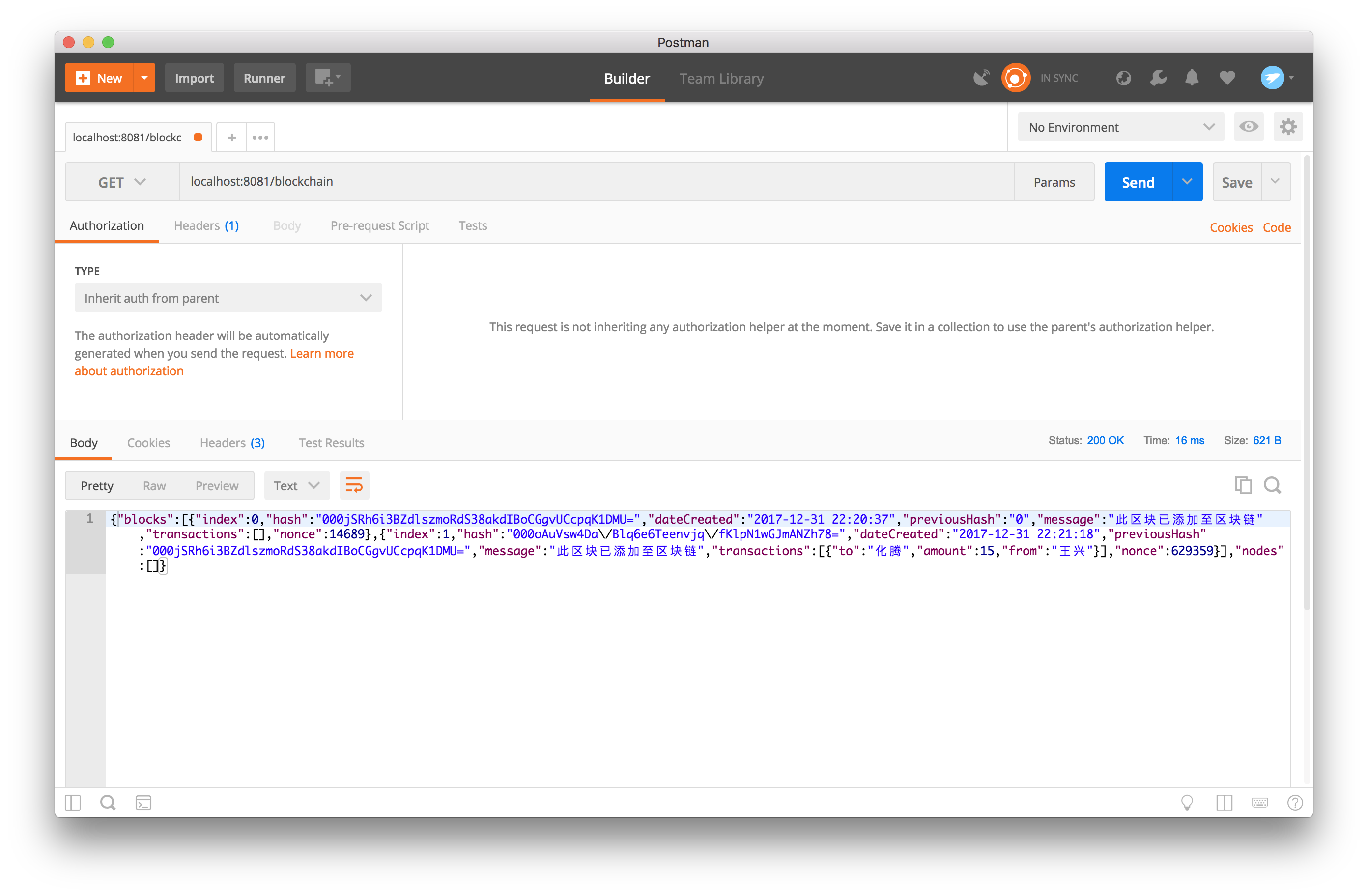
Task: Open keyboard shortcuts icon
Action: coord(1259,802)
